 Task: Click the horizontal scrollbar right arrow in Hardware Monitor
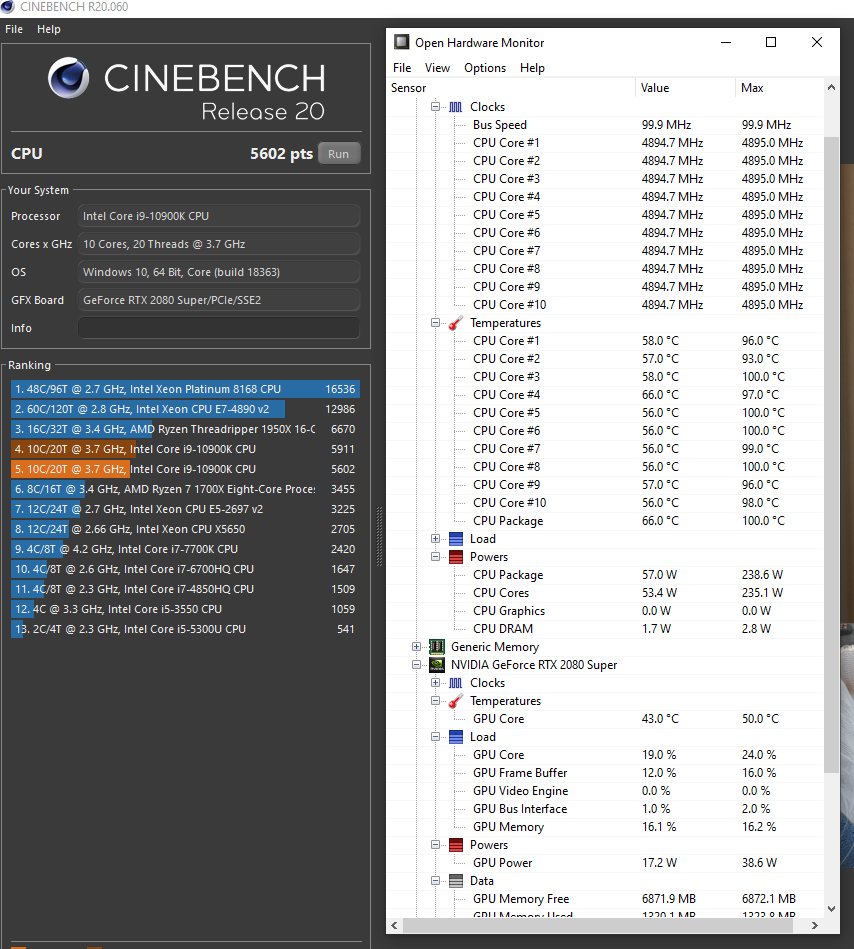point(815,925)
